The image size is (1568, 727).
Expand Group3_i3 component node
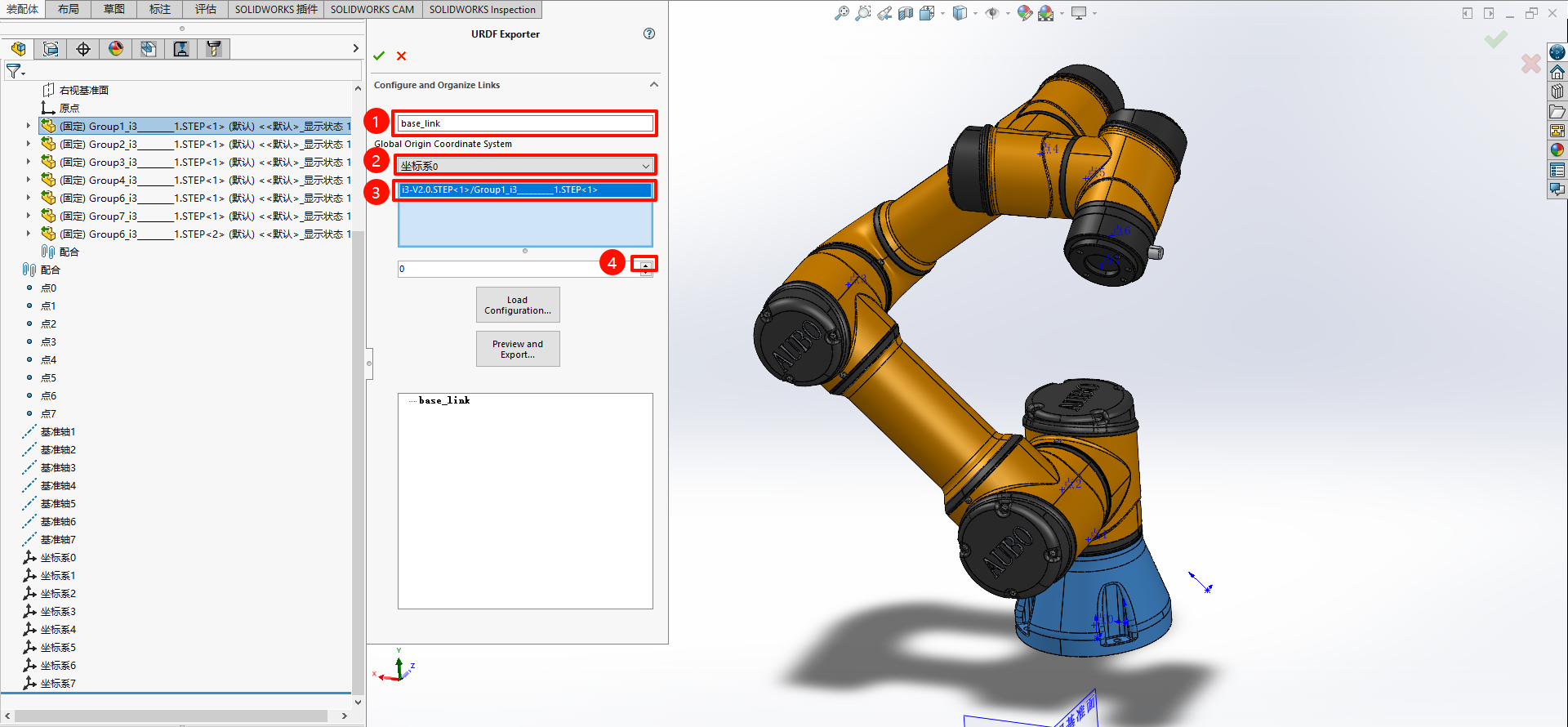click(28, 162)
